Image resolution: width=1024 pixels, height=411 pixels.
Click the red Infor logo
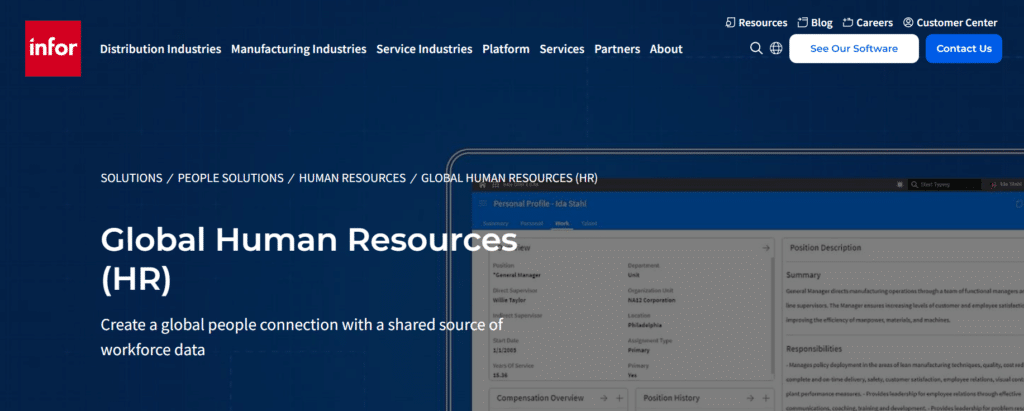[53, 48]
